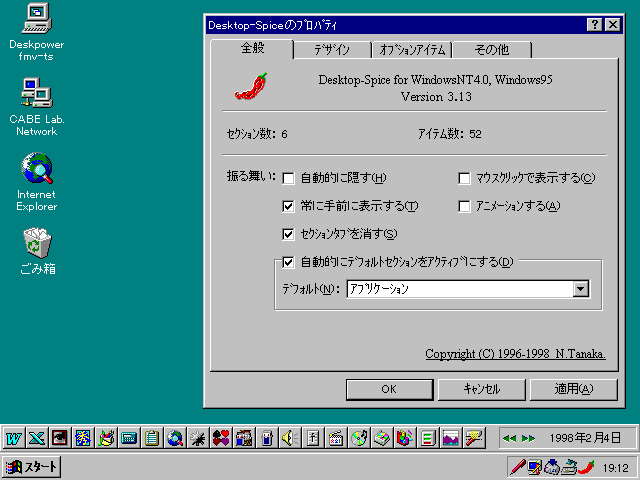640x480 pixels.
Task: Go to next date with green forward arrows
Action: coord(528,438)
